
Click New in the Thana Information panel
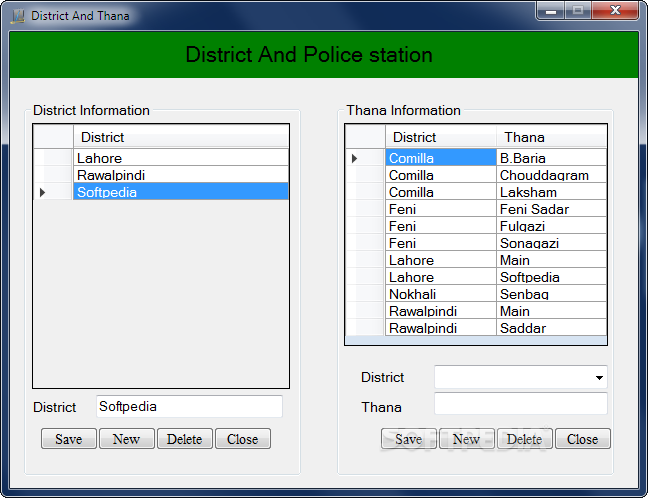tap(466, 439)
